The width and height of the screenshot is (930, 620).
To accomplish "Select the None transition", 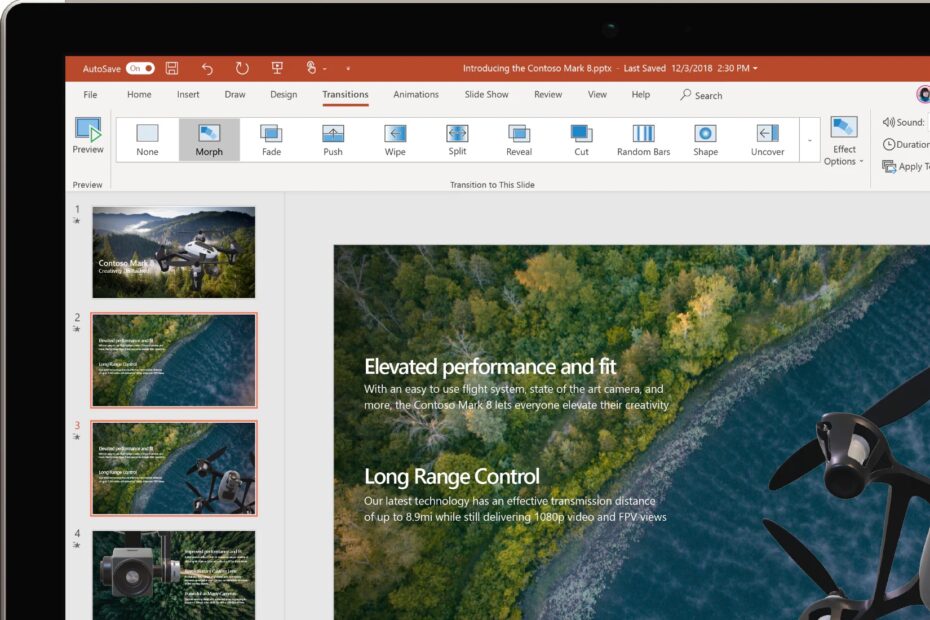I will pyautogui.click(x=147, y=140).
